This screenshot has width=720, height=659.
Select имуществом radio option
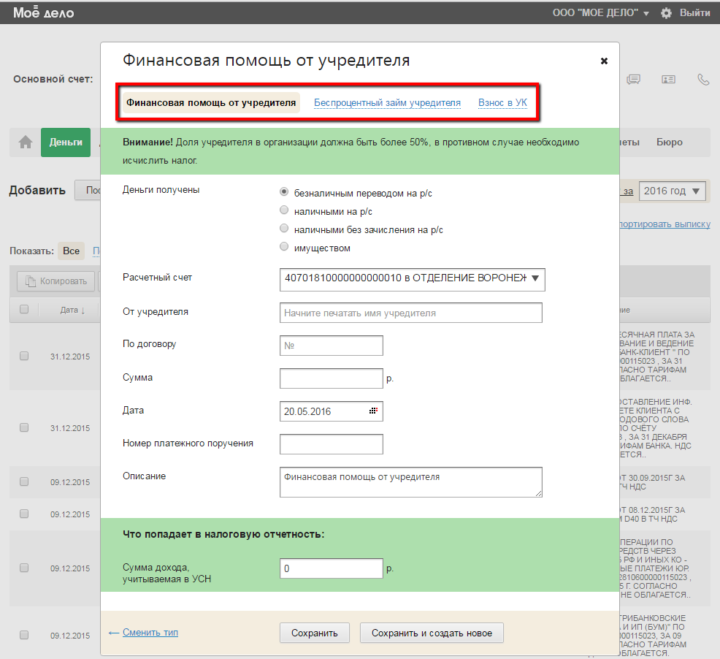(x=284, y=247)
